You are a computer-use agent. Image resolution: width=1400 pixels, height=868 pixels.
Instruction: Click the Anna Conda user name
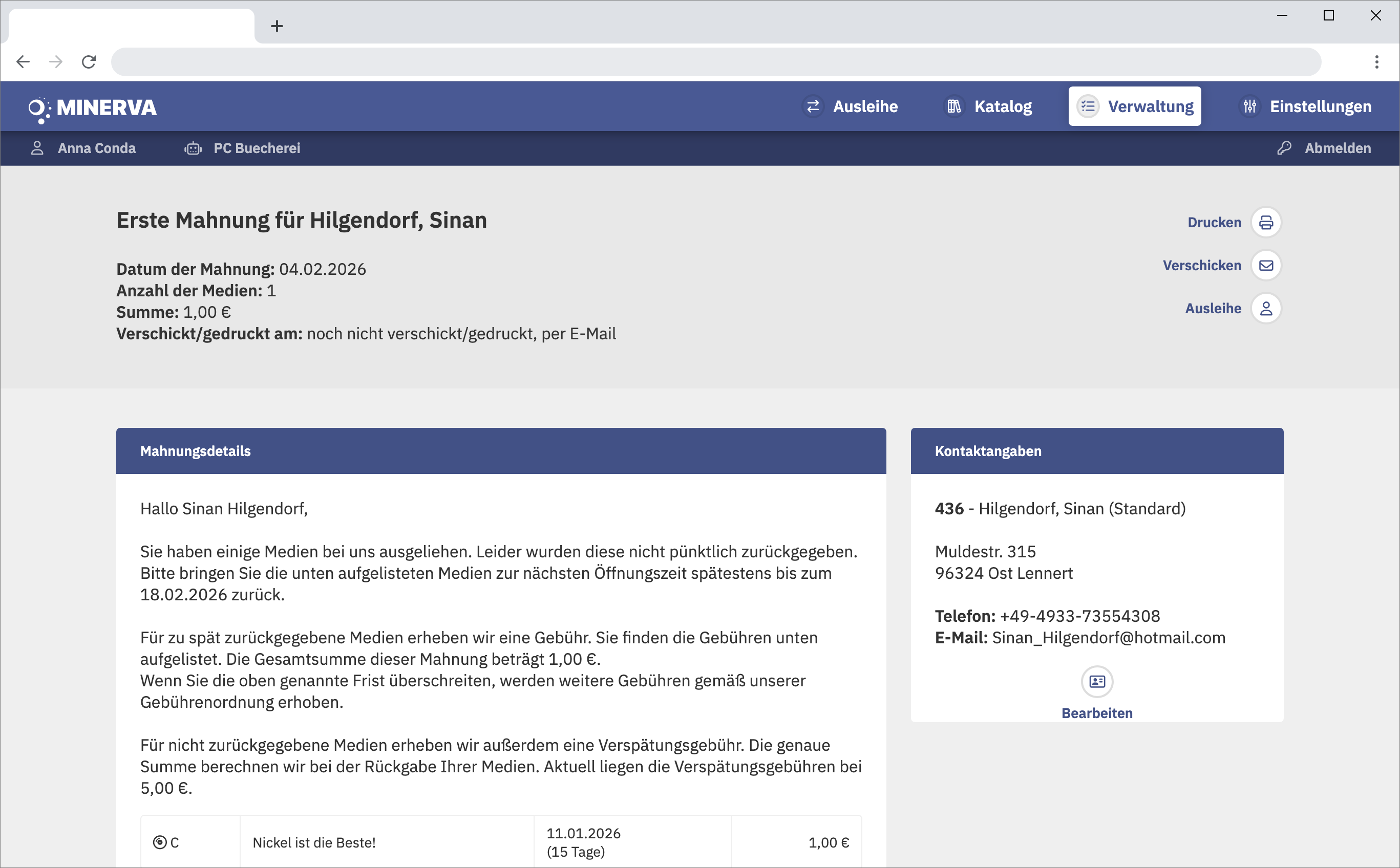(96, 148)
